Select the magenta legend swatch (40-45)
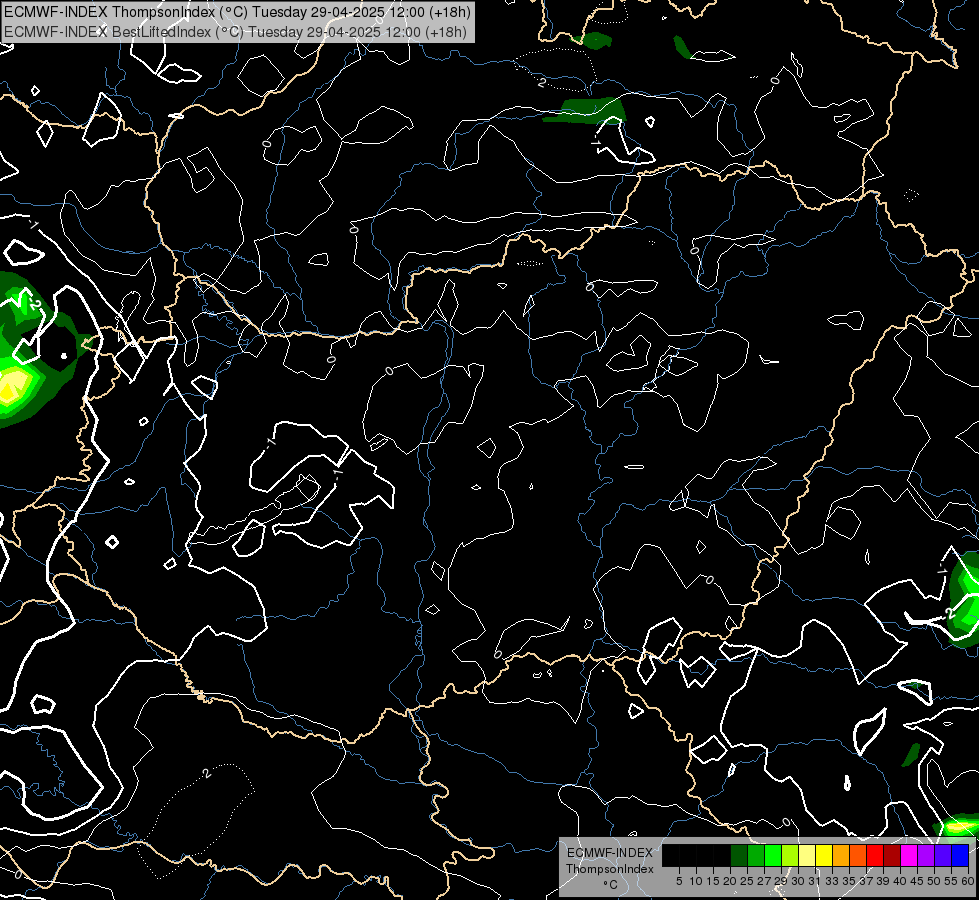Image resolution: width=979 pixels, height=900 pixels. coord(909,855)
